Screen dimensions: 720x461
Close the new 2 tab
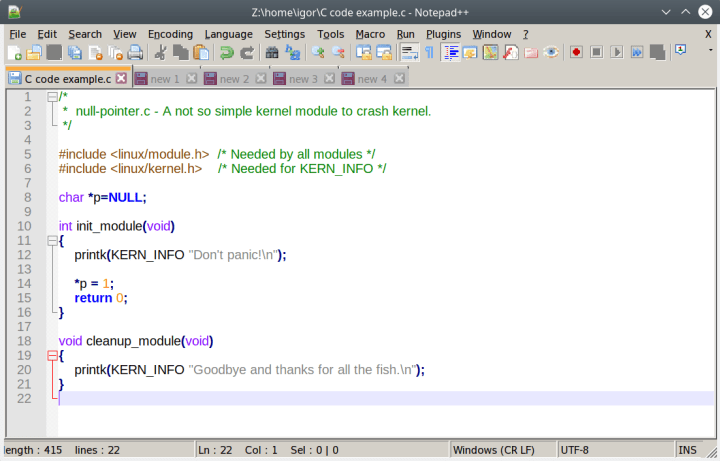click(261, 79)
